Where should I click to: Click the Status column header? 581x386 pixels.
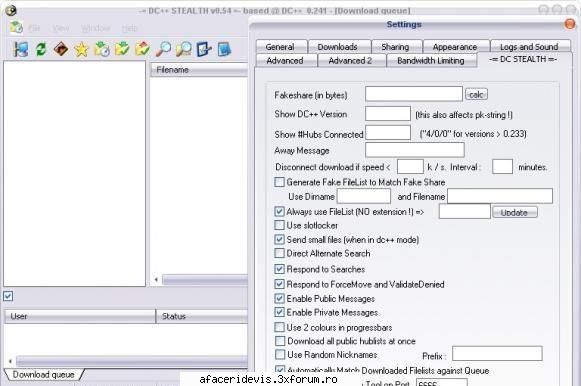point(202,316)
